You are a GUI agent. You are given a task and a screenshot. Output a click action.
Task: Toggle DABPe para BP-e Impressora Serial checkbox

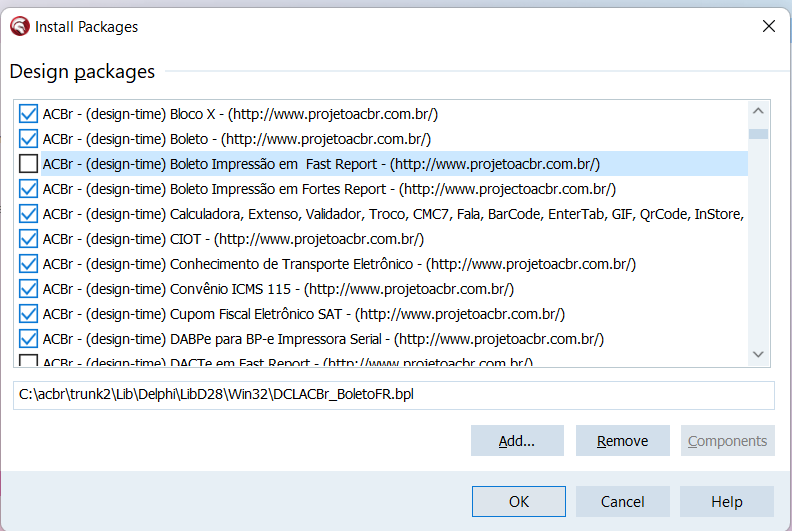tap(28, 339)
